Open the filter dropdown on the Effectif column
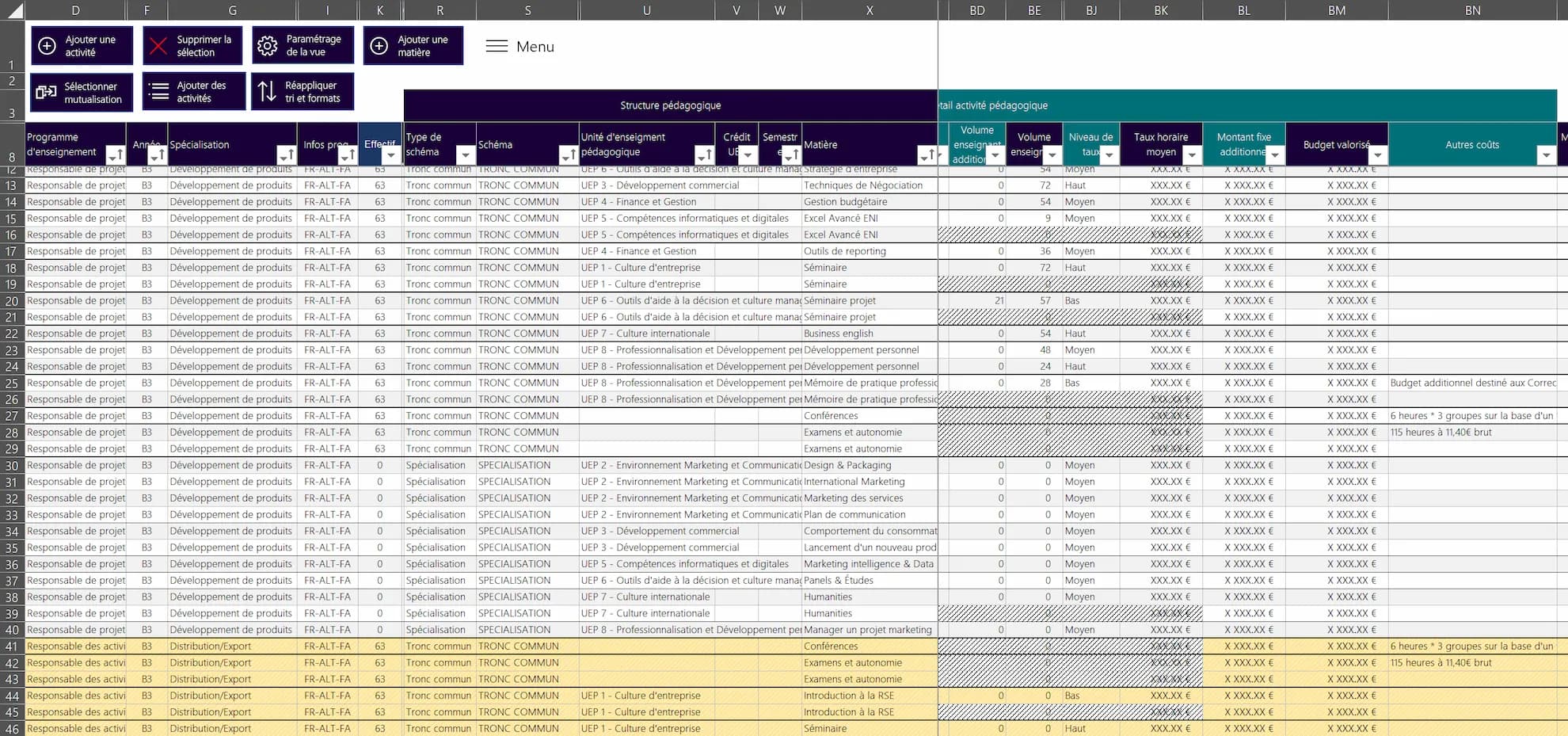The width and height of the screenshot is (1568, 736). pos(390,154)
